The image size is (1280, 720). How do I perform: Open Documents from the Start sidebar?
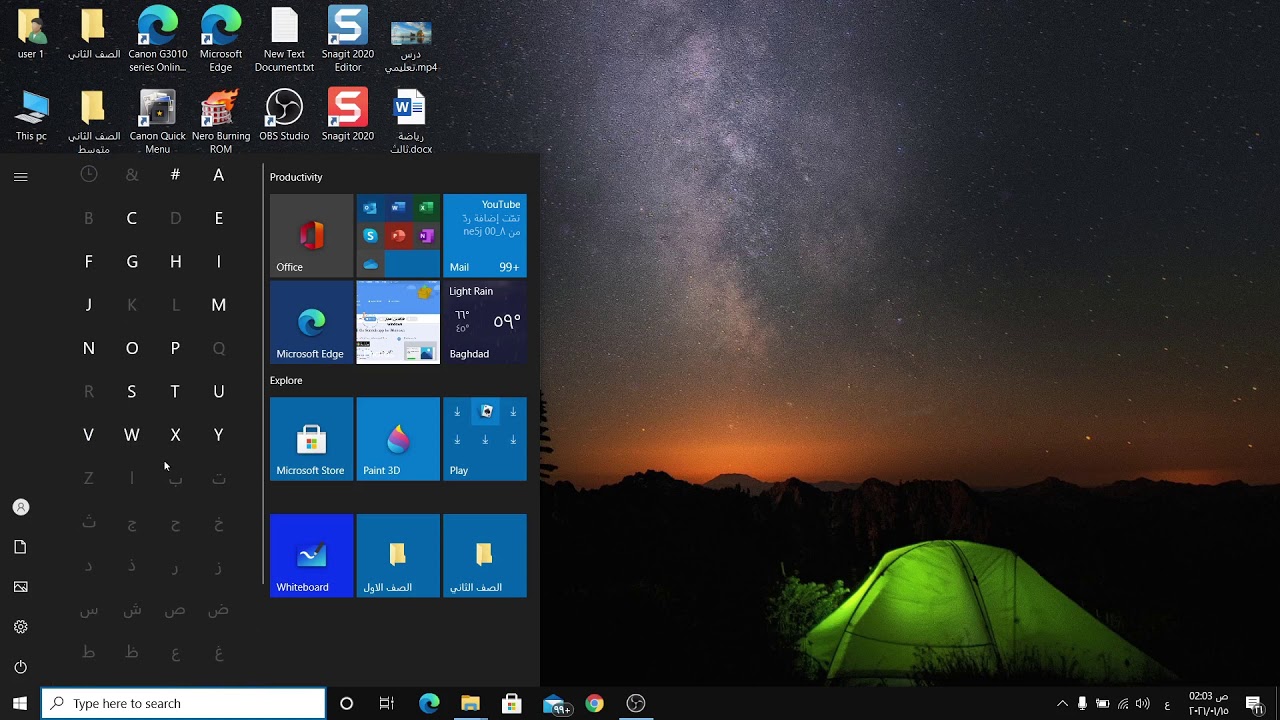21,547
